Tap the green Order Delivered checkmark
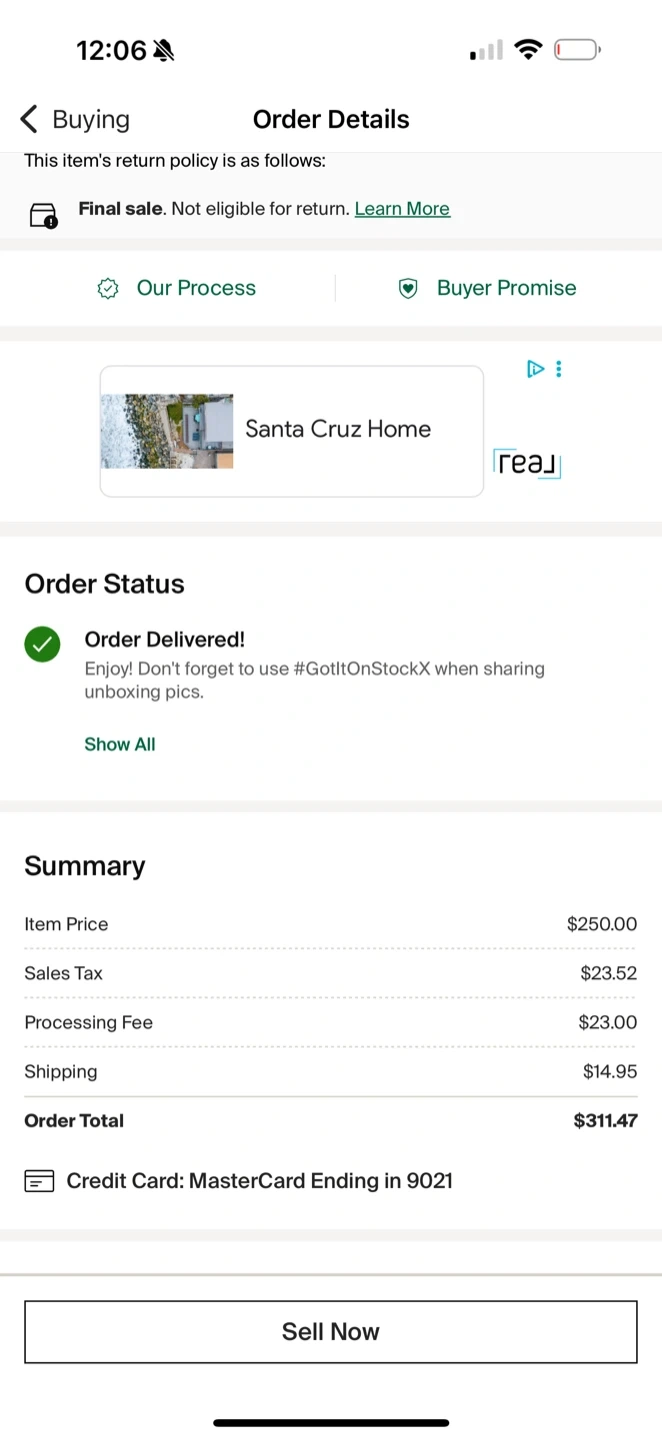Screen dimensions: 662x1440 [42, 645]
